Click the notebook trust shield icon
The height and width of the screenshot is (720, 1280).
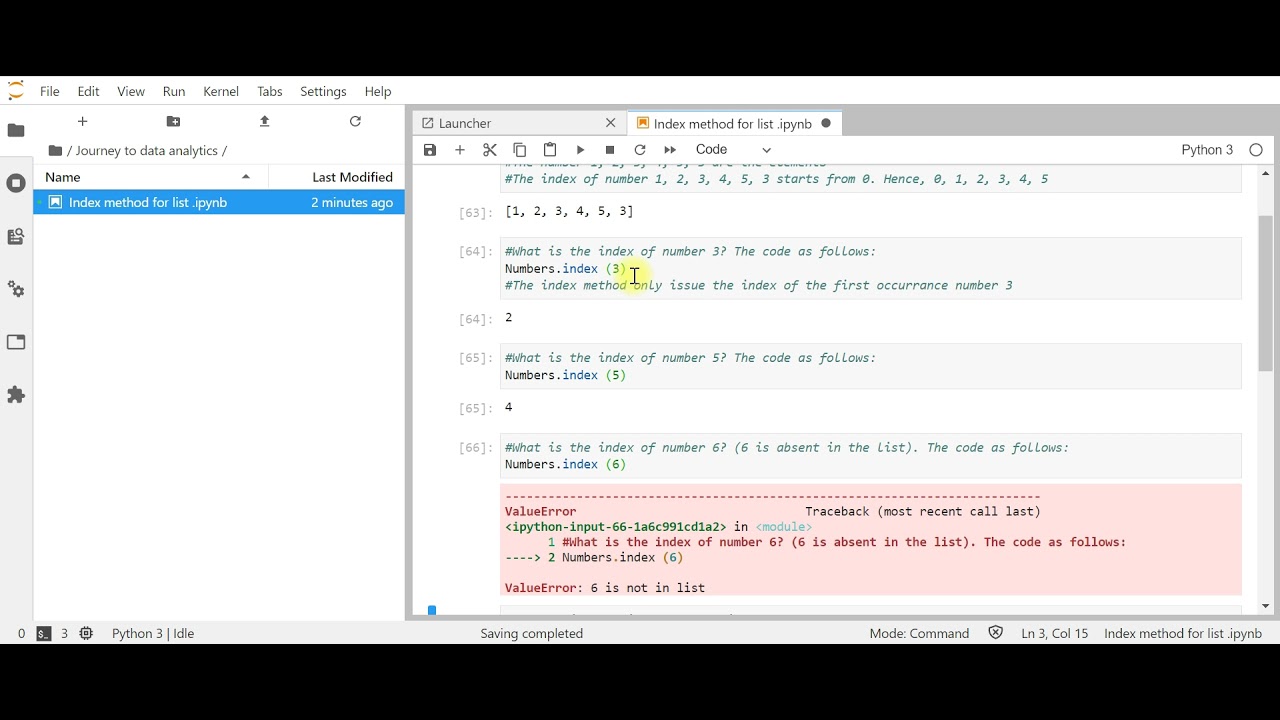coord(995,633)
